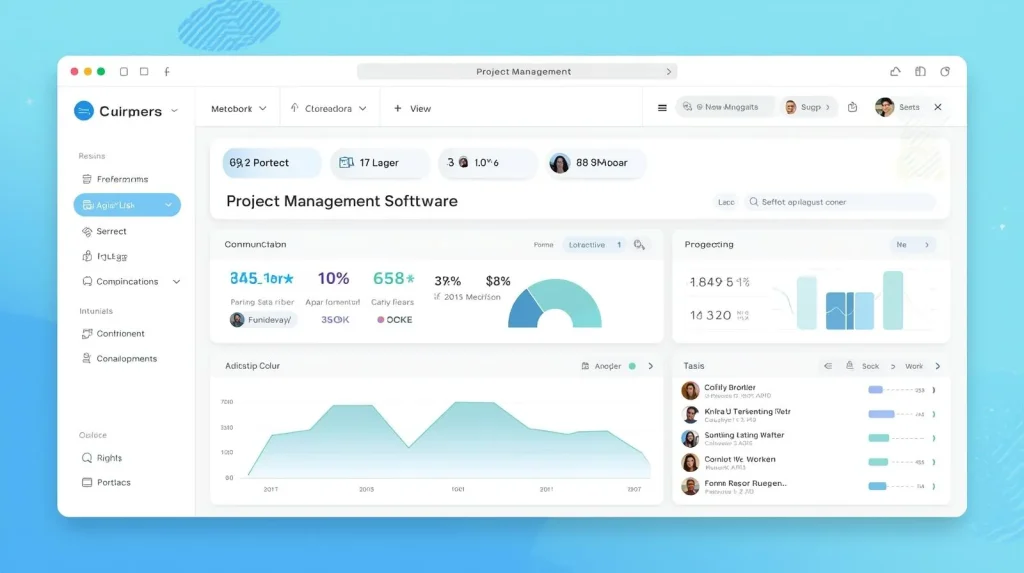Click the arrow in the address bar

(669, 72)
